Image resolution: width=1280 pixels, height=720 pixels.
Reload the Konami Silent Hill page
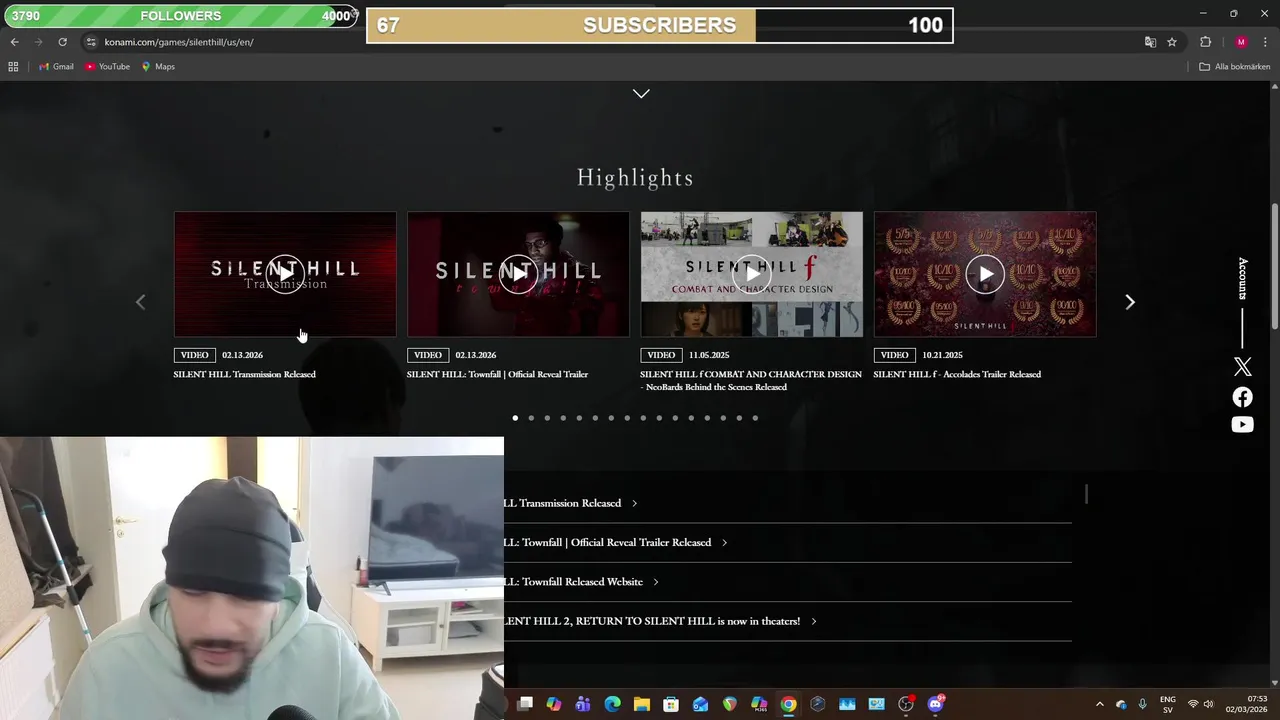coord(62,42)
